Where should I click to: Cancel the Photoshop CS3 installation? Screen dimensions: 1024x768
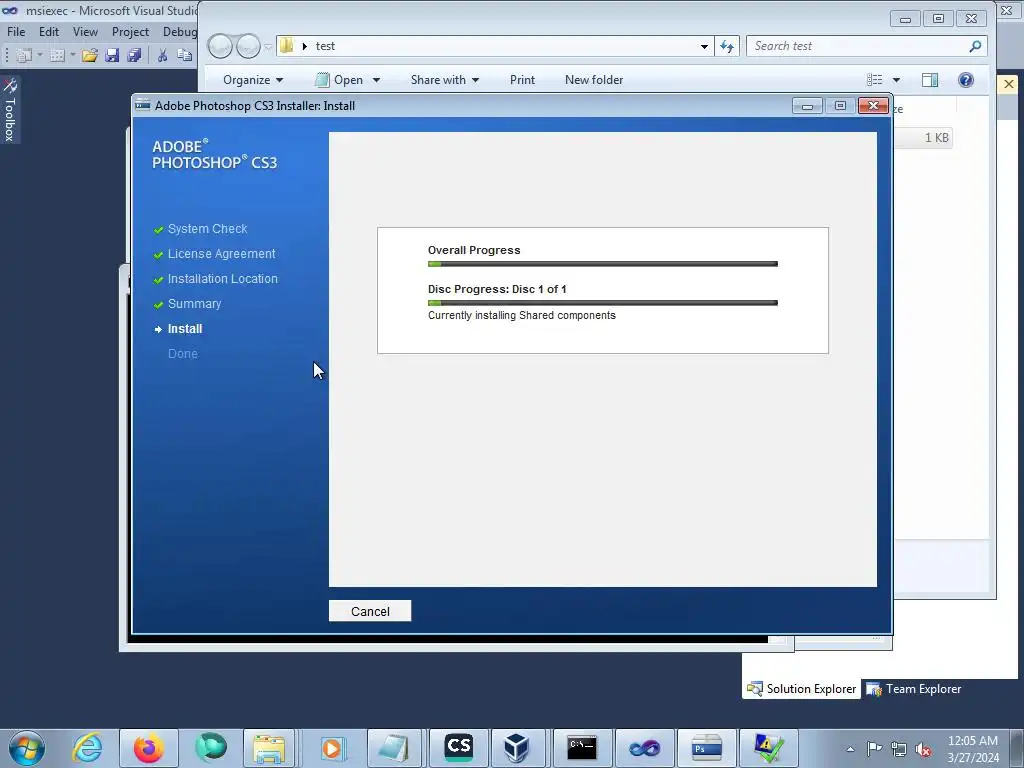tap(370, 611)
